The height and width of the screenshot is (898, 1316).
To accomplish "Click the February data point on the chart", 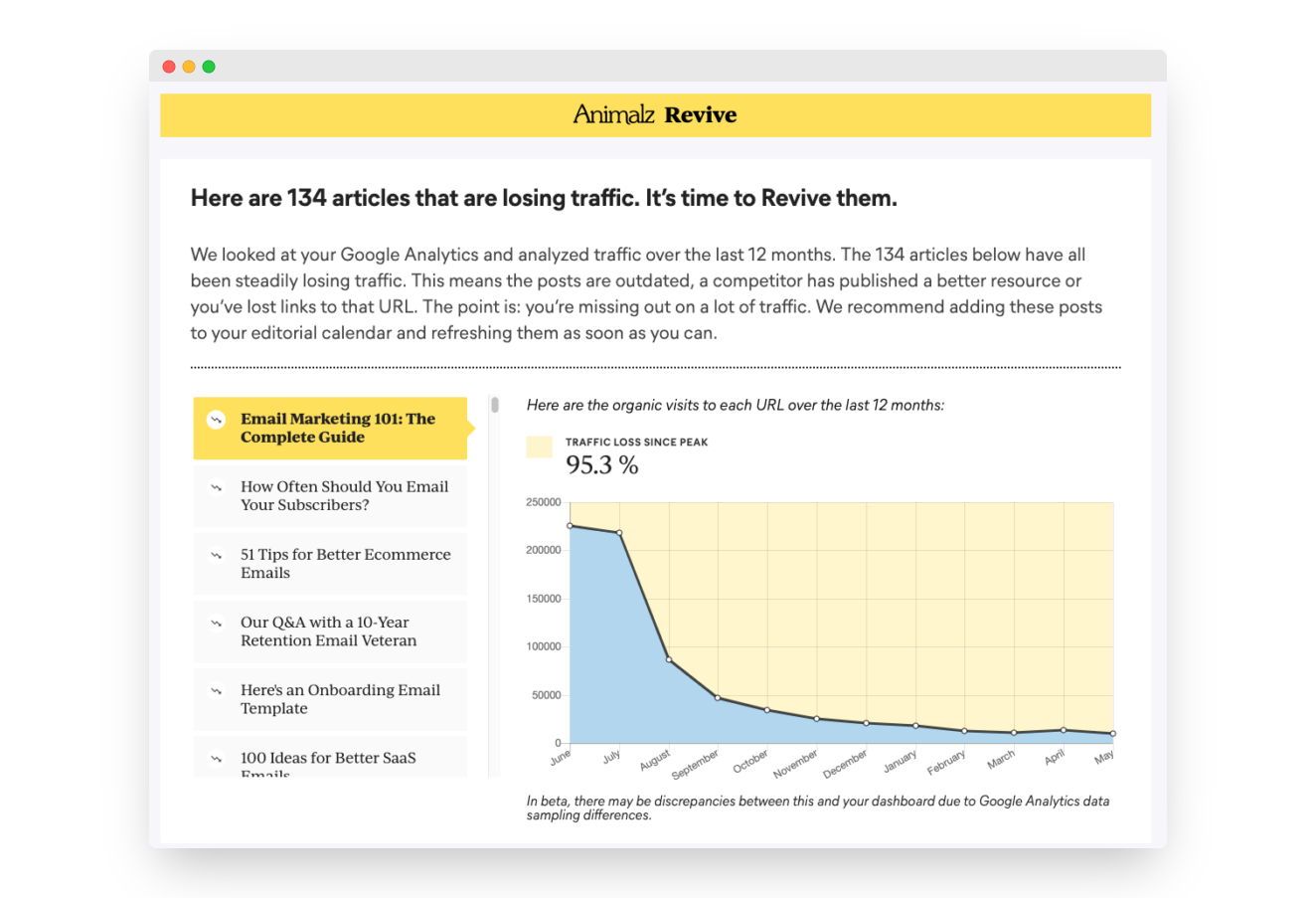I will 965,731.
